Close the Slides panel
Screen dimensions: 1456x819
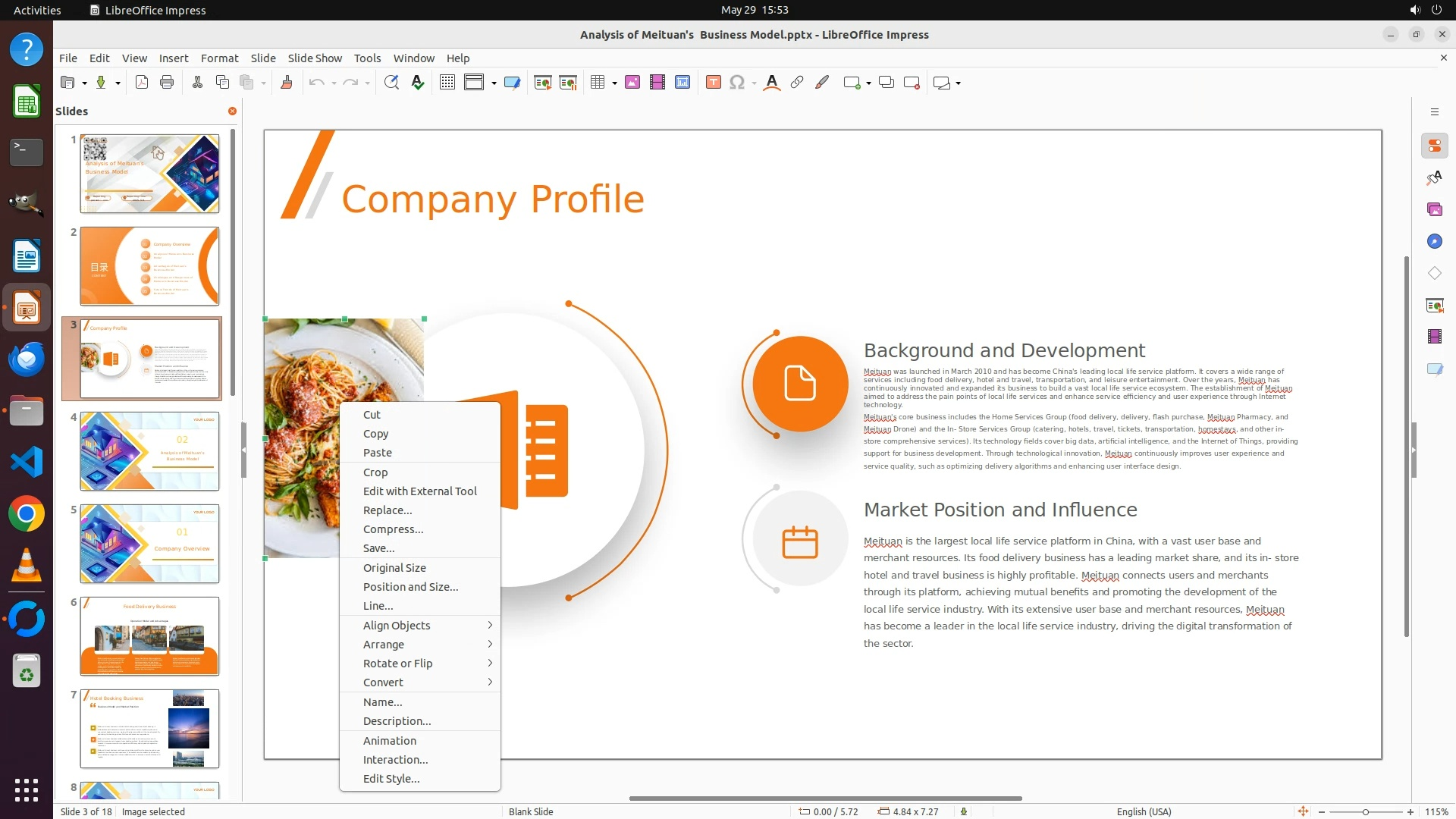(232, 111)
